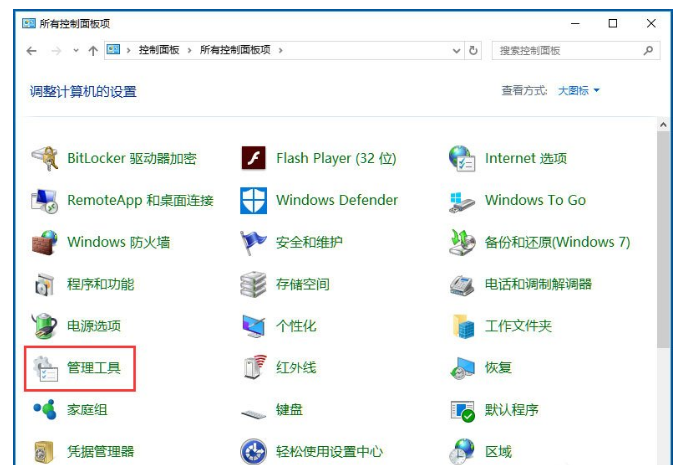Viewport: 681px width, 465px height.
Task: Open the 备份和还原(Windows 7) icon
Action: click(x=462, y=242)
